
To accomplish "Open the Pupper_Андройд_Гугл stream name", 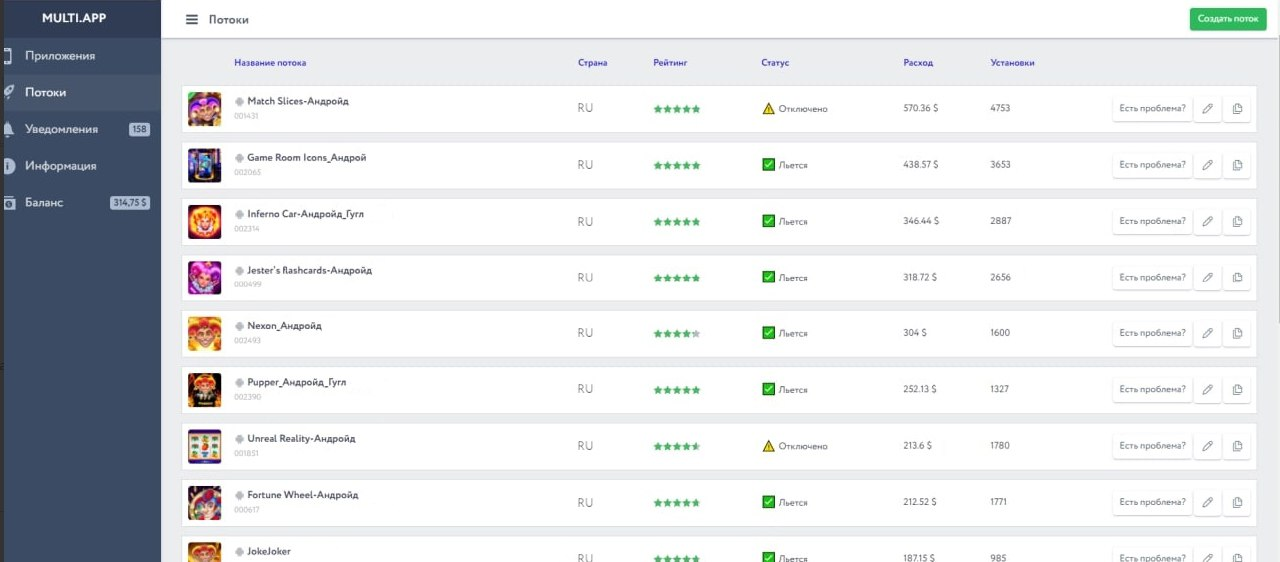I will 296,383.
